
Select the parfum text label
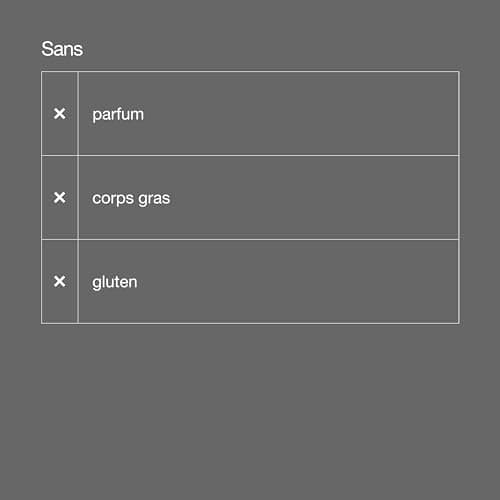118,115
